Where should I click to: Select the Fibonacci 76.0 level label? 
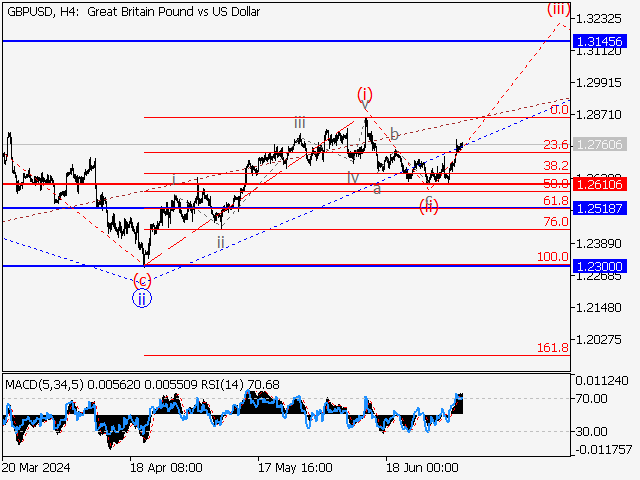point(556,221)
